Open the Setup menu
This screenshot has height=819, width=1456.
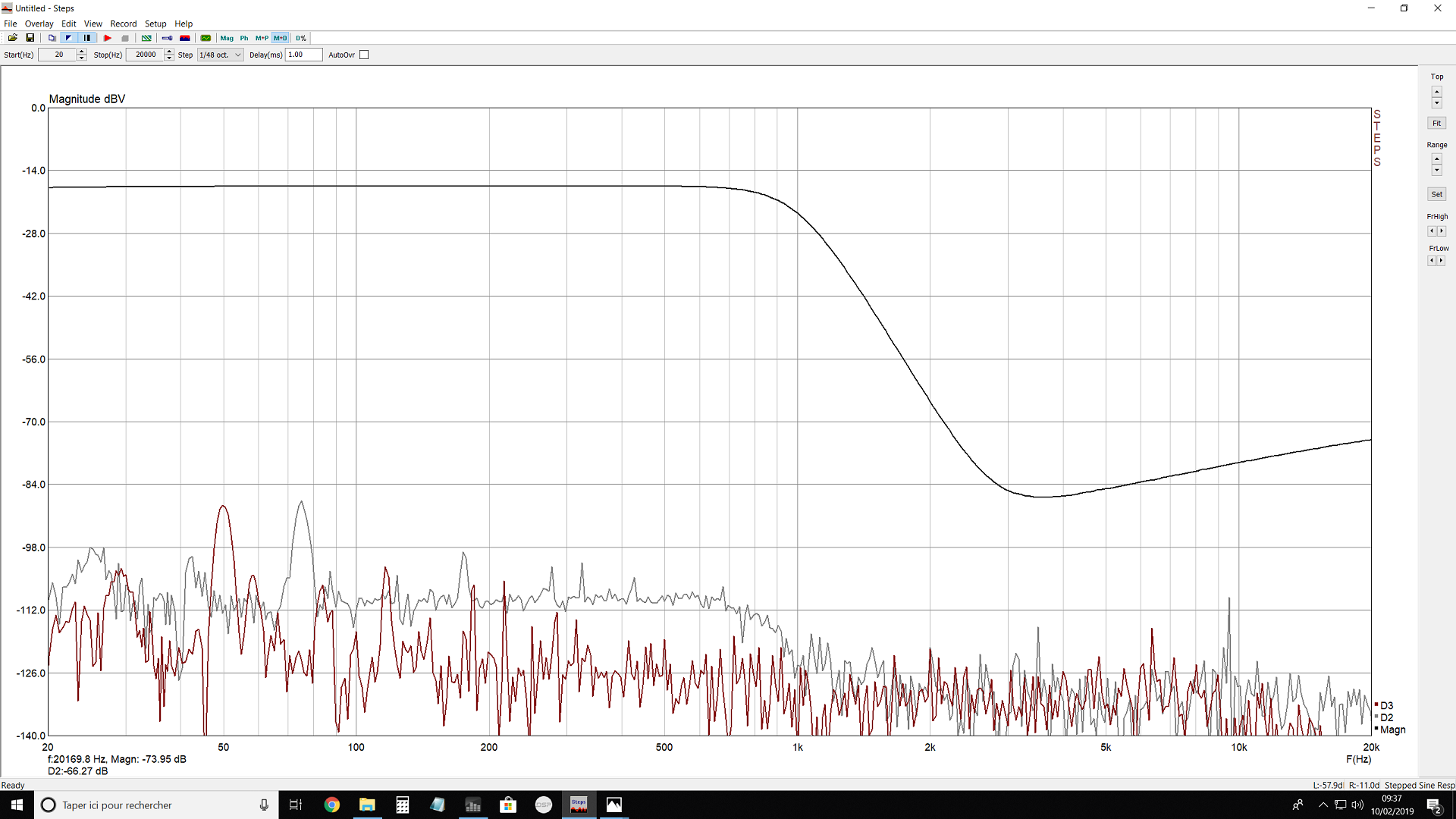(155, 24)
